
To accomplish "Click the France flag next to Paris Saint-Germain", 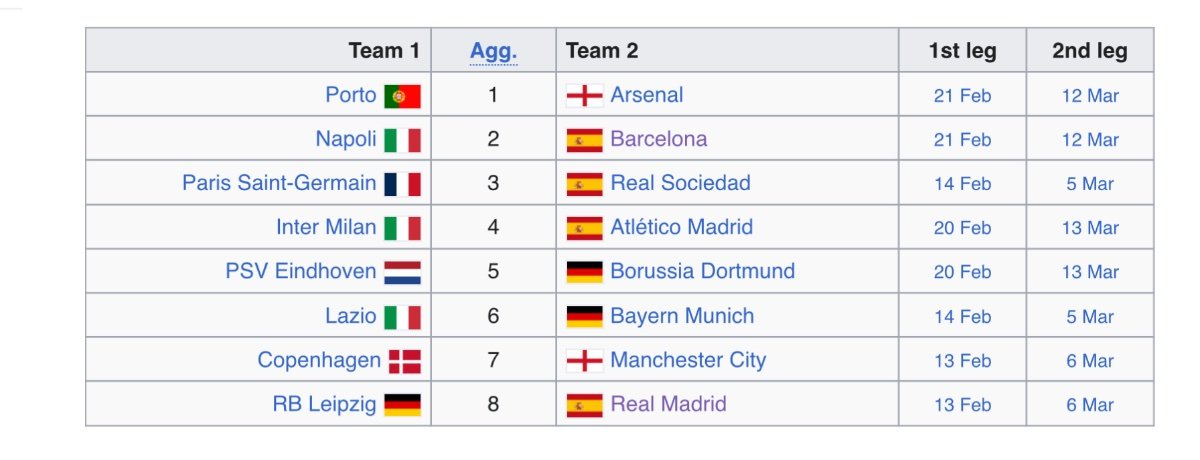I will pyautogui.click(x=402, y=184).
